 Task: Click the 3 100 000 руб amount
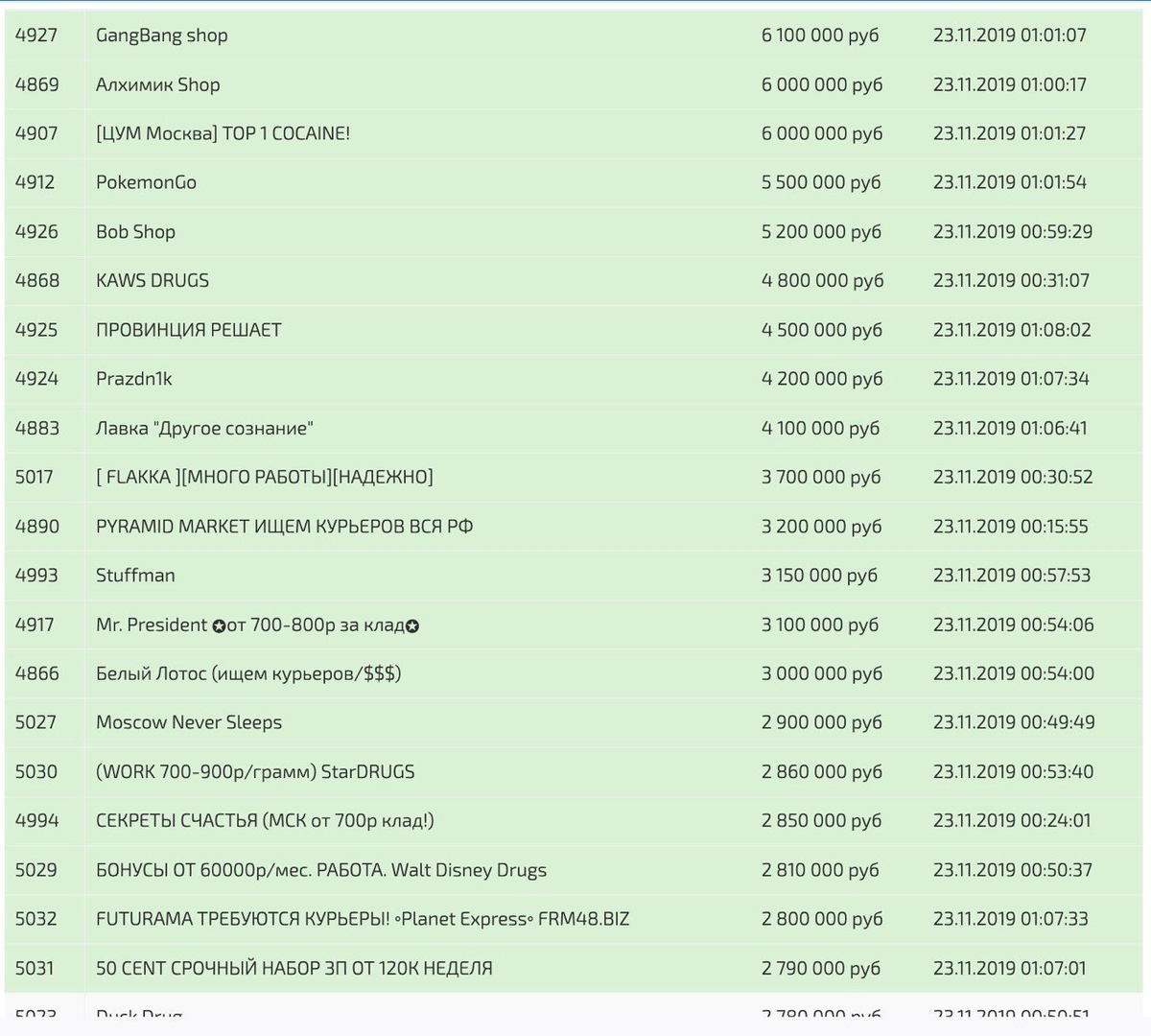[x=820, y=624]
